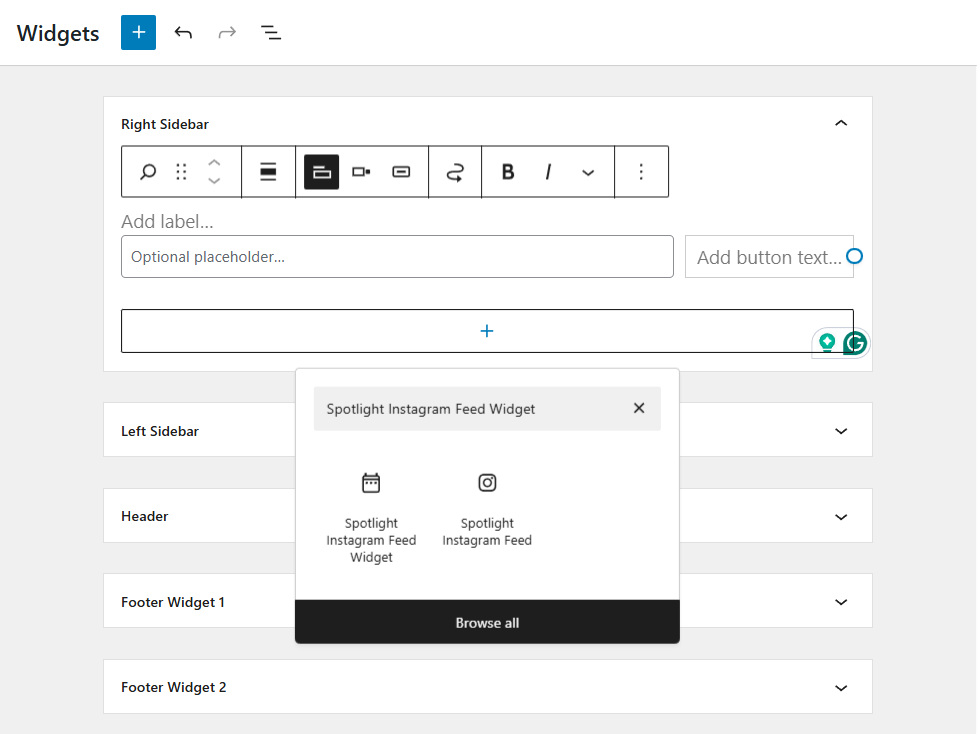This screenshot has height=734, width=977.
Task: Undo the last change
Action: pyautogui.click(x=183, y=32)
